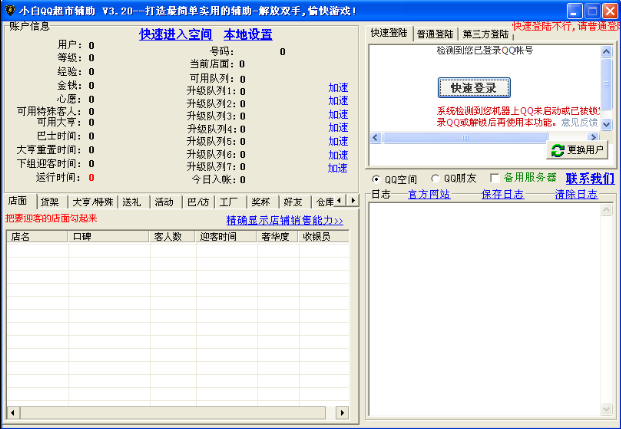Open the 本地设置 link
Viewport: 621px width, 429px height.
coord(247,34)
